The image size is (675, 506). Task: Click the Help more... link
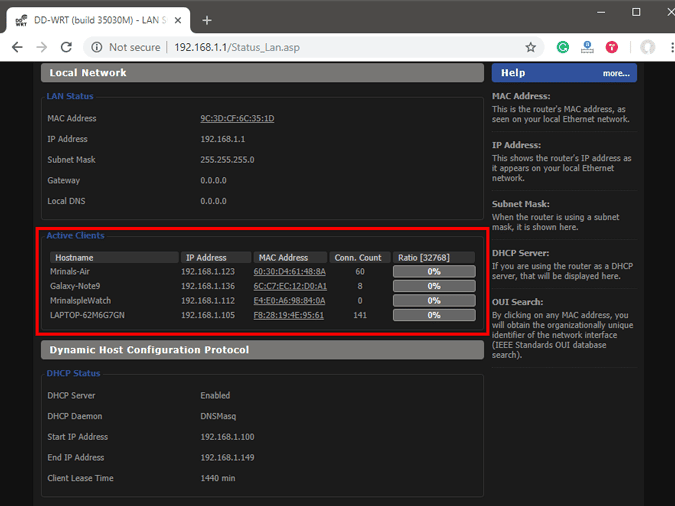click(616, 73)
